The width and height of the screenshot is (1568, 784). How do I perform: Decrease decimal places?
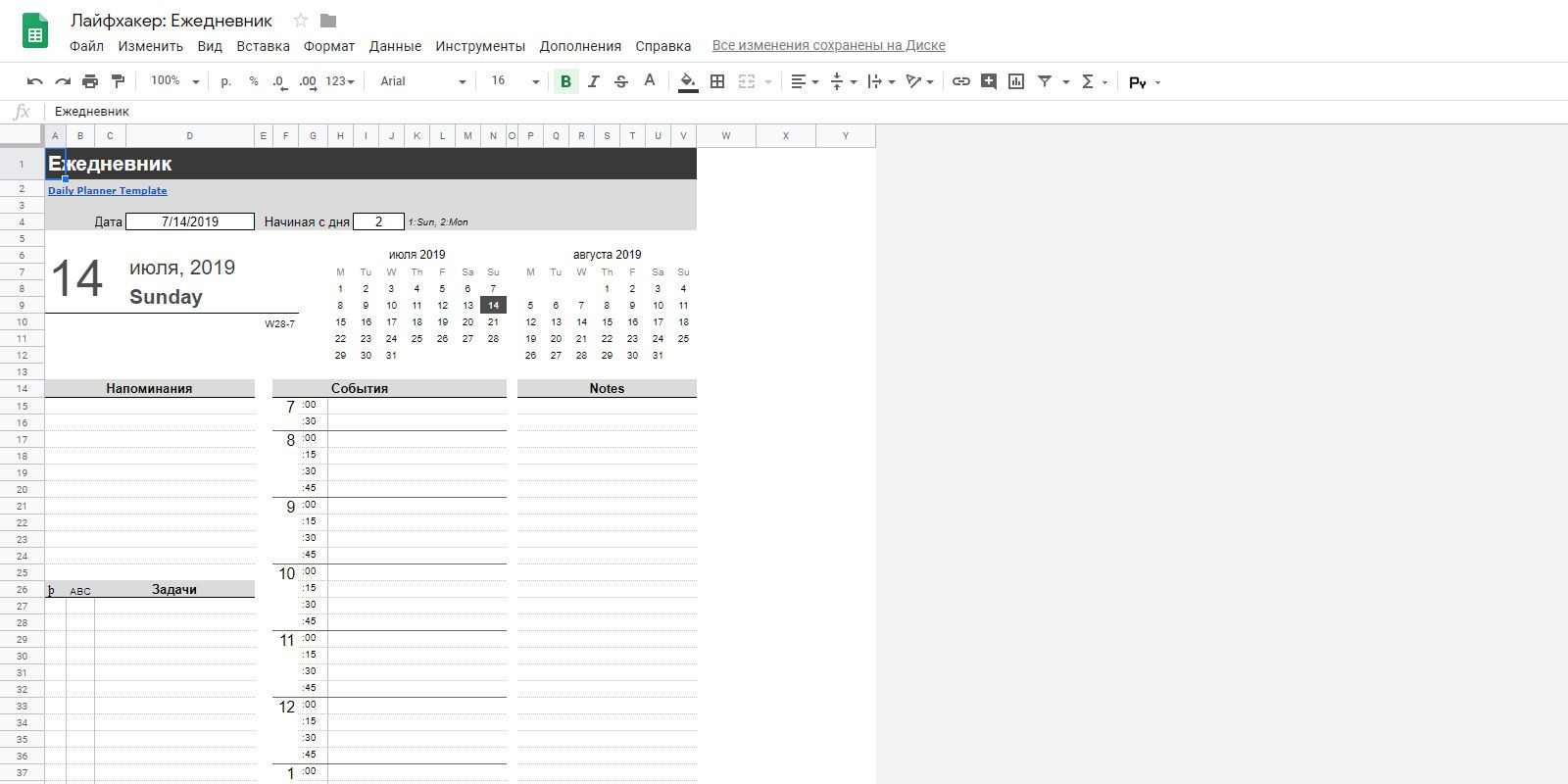(x=280, y=81)
